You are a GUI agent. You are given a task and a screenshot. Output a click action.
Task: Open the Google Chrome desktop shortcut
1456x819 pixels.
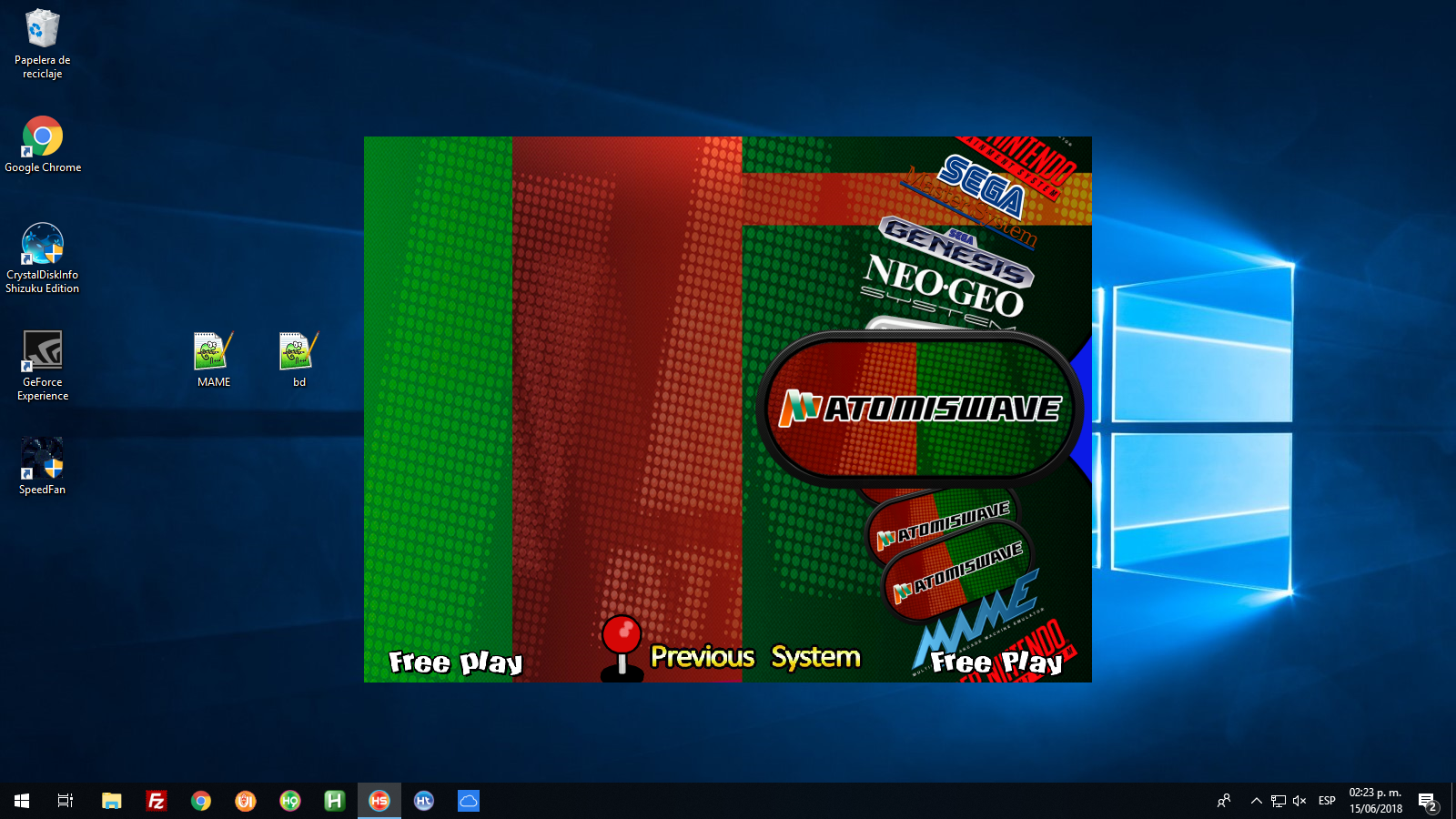[x=43, y=144]
